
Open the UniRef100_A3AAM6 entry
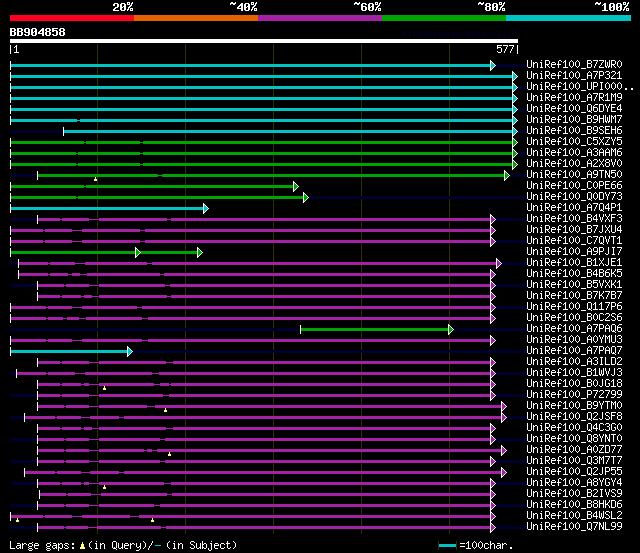pyautogui.click(x=574, y=153)
